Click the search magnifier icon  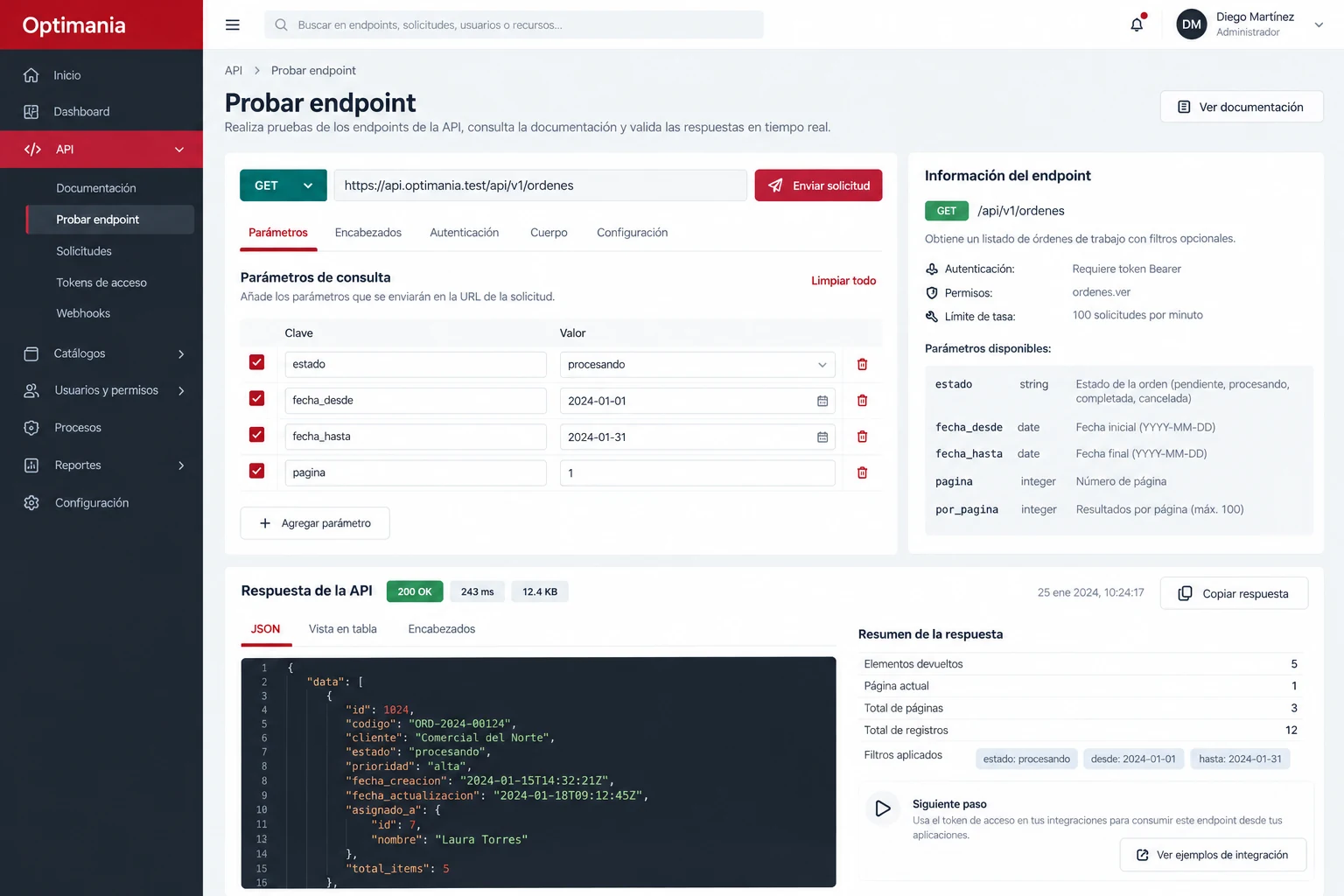pos(281,24)
